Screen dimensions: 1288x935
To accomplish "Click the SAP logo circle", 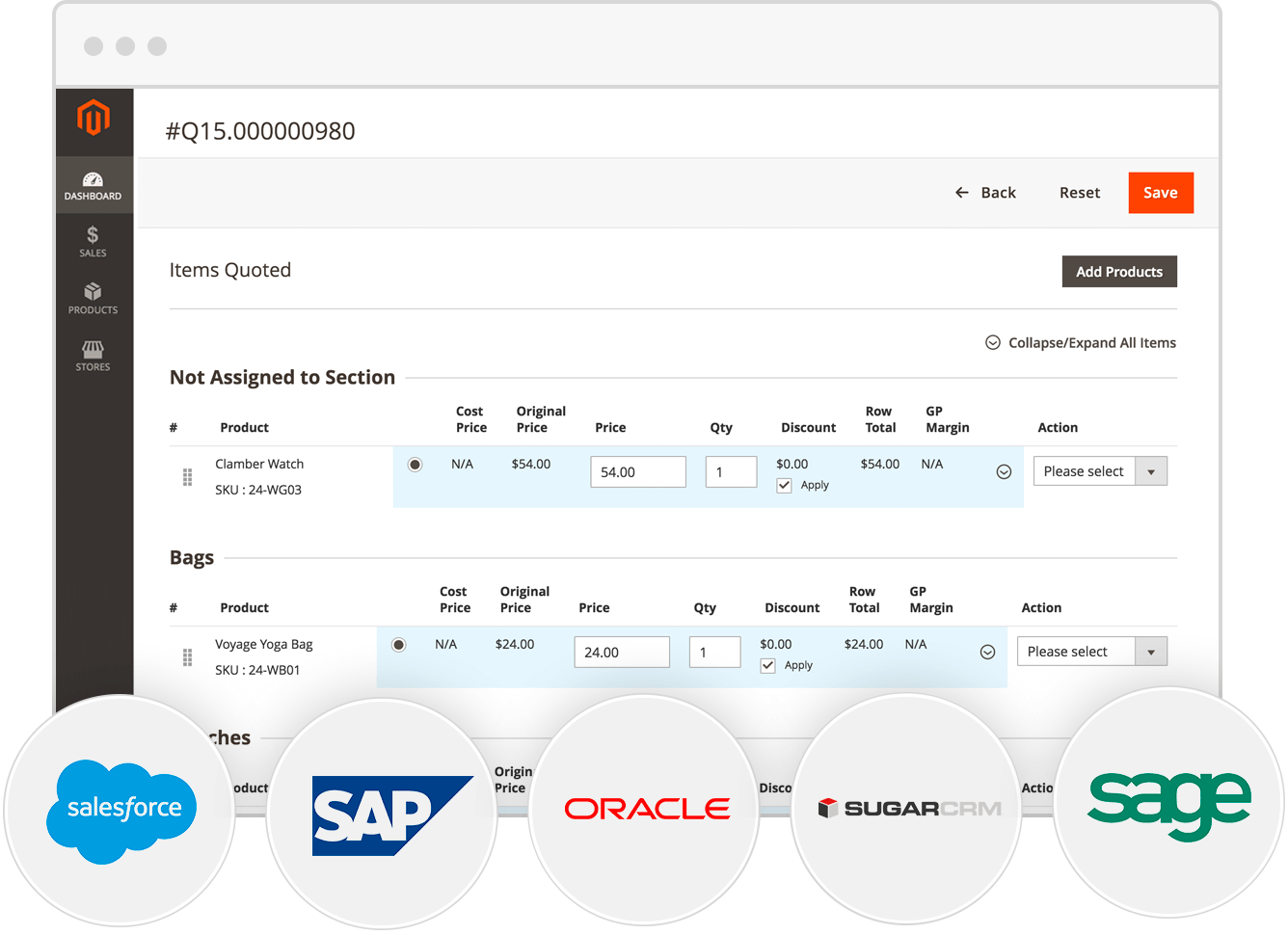I will tap(382, 815).
